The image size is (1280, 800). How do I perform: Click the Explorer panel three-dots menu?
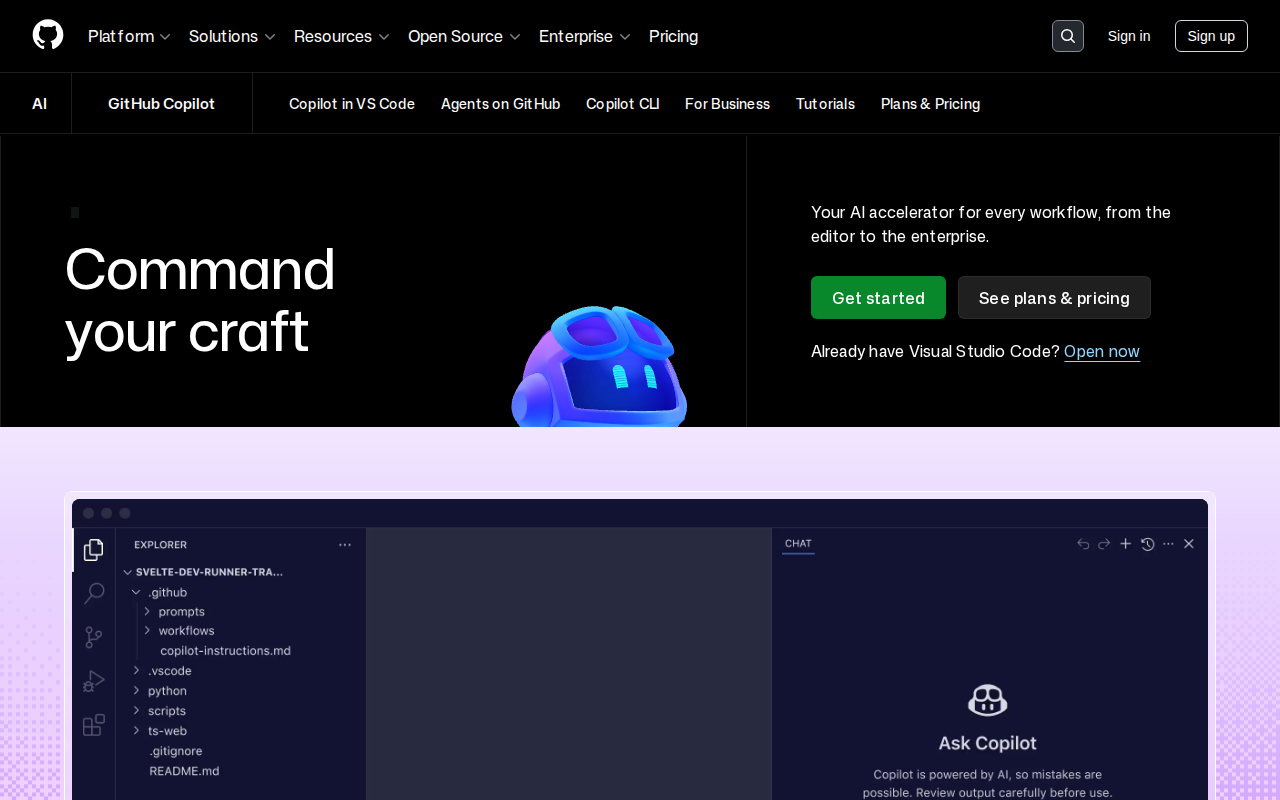coord(345,545)
